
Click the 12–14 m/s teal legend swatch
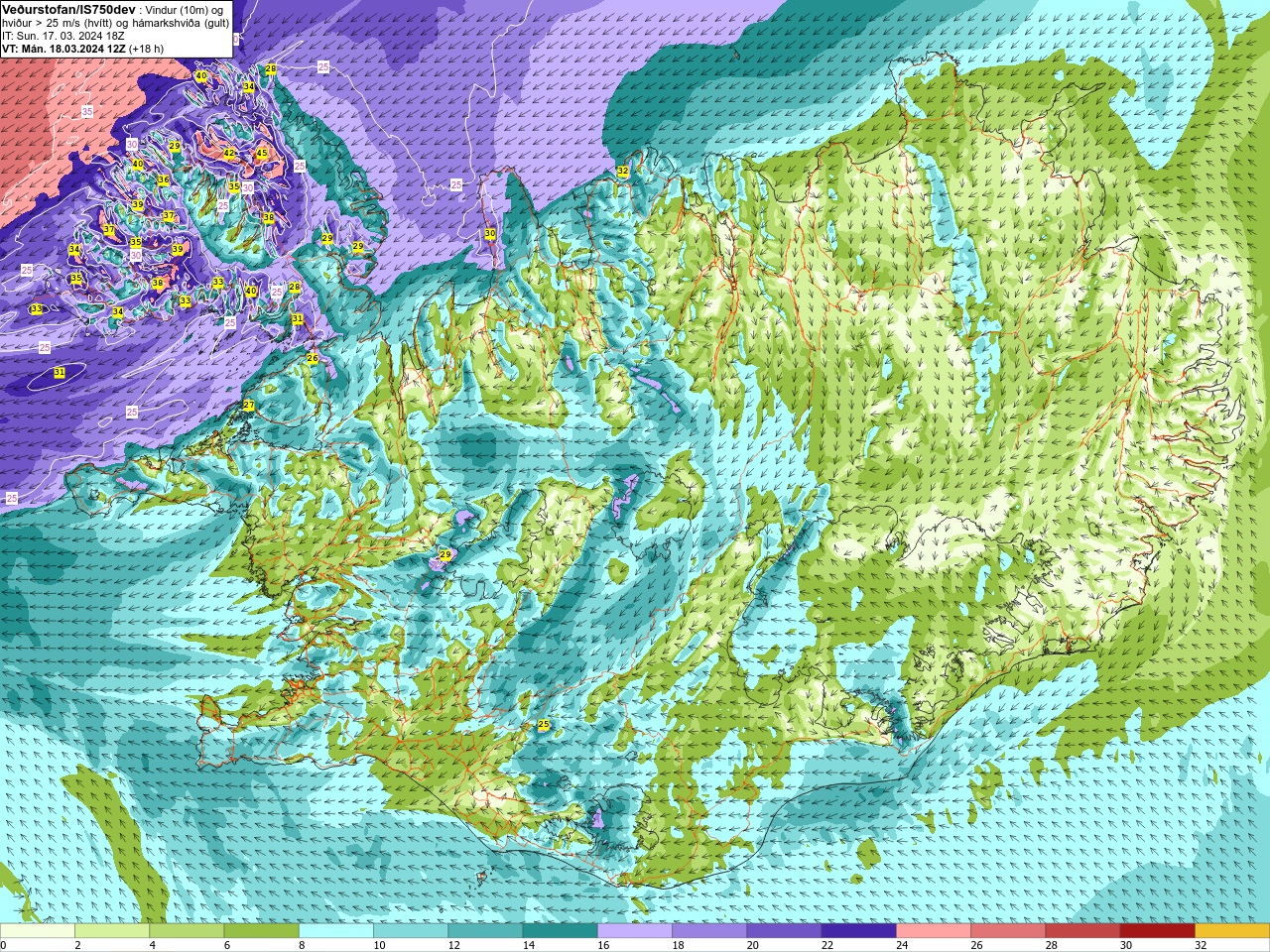[x=485, y=931]
